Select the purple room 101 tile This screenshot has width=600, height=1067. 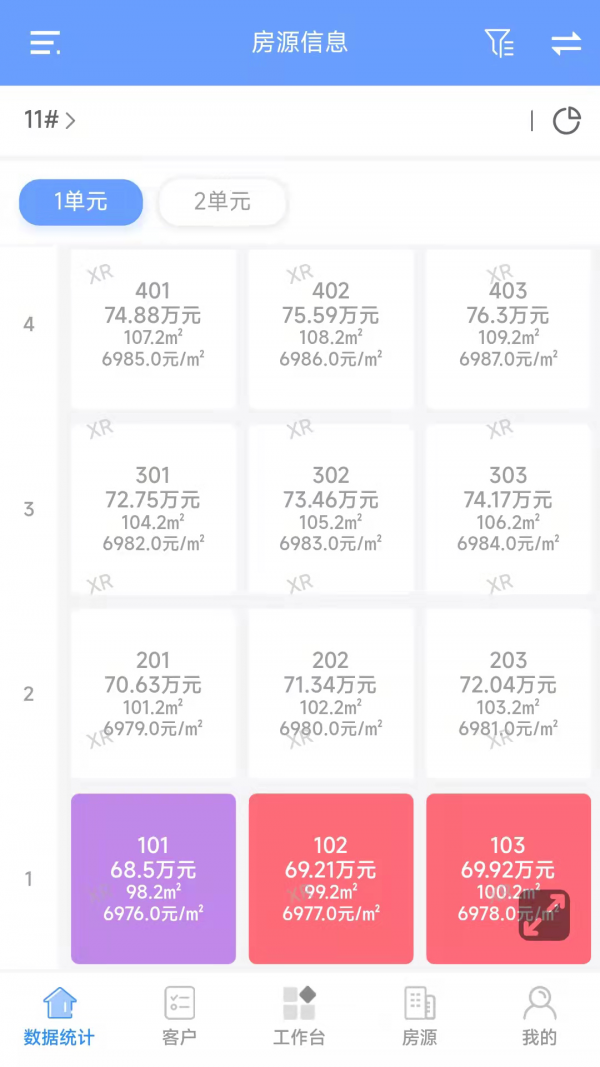(153, 878)
